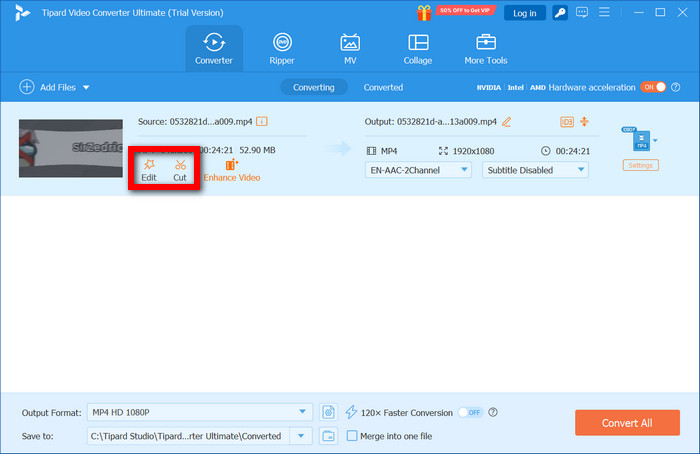Turn off Hardware acceleration toggle
Viewport: 700px width, 454px height.
[x=652, y=87]
